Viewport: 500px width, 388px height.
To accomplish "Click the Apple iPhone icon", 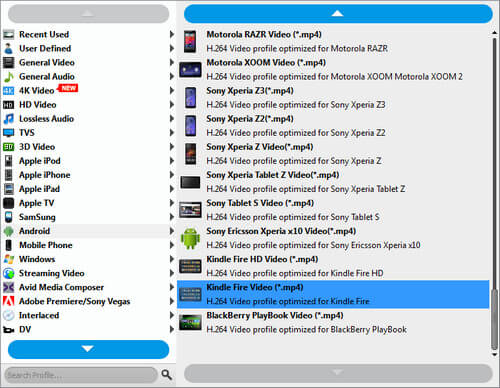I will click(9, 175).
